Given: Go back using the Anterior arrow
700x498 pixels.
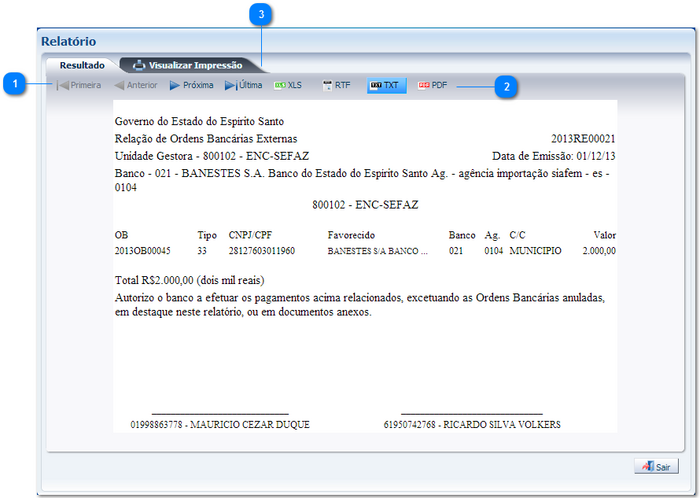Looking at the screenshot, I should [x=135, y=86].
